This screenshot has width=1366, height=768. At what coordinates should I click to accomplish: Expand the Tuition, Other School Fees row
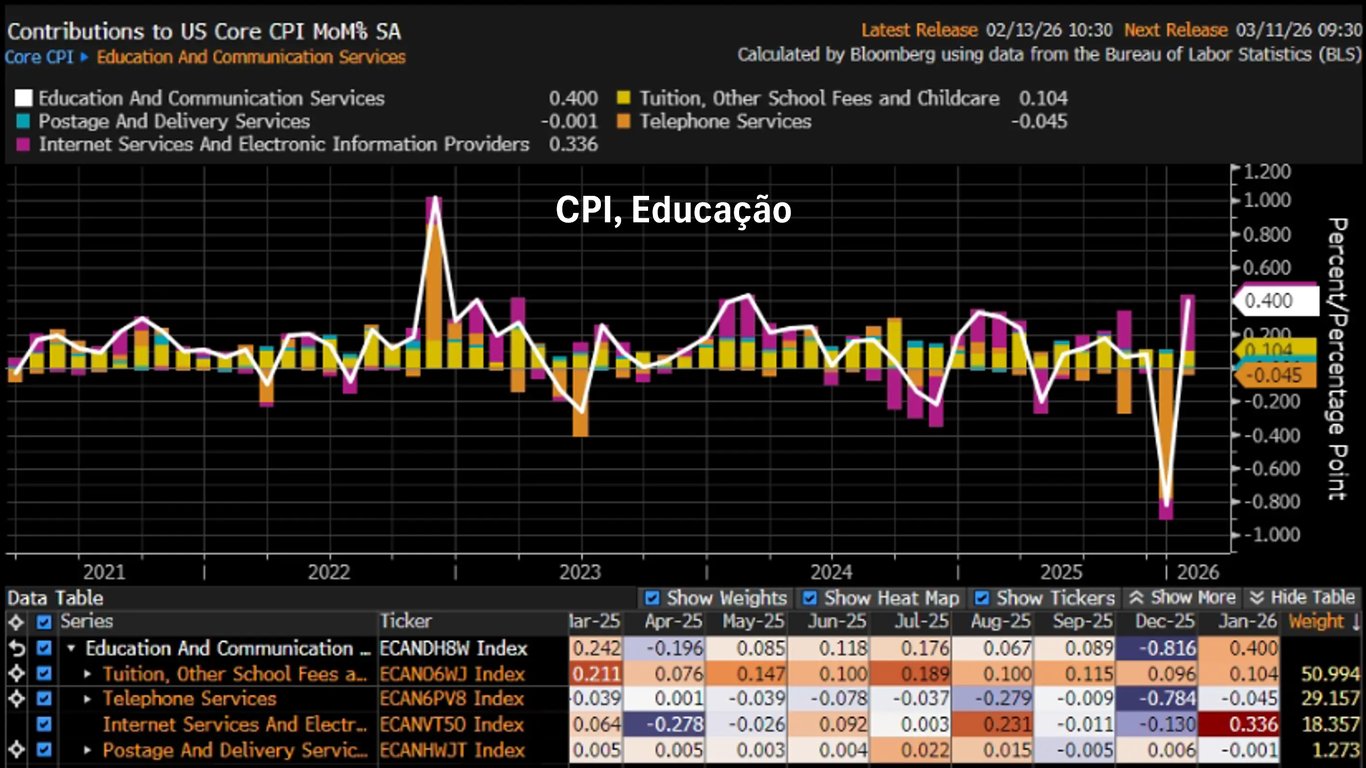pos(89,674)
